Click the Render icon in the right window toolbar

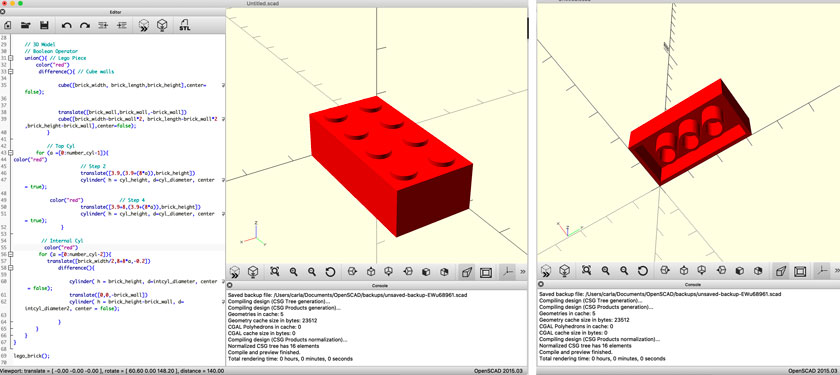pyautogui.click(x=564, y=271)
